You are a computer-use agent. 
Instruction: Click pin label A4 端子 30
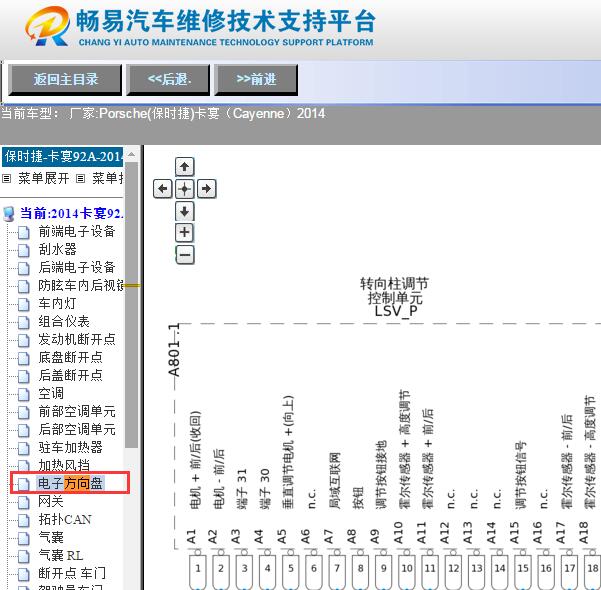click(x=261, y=506)
